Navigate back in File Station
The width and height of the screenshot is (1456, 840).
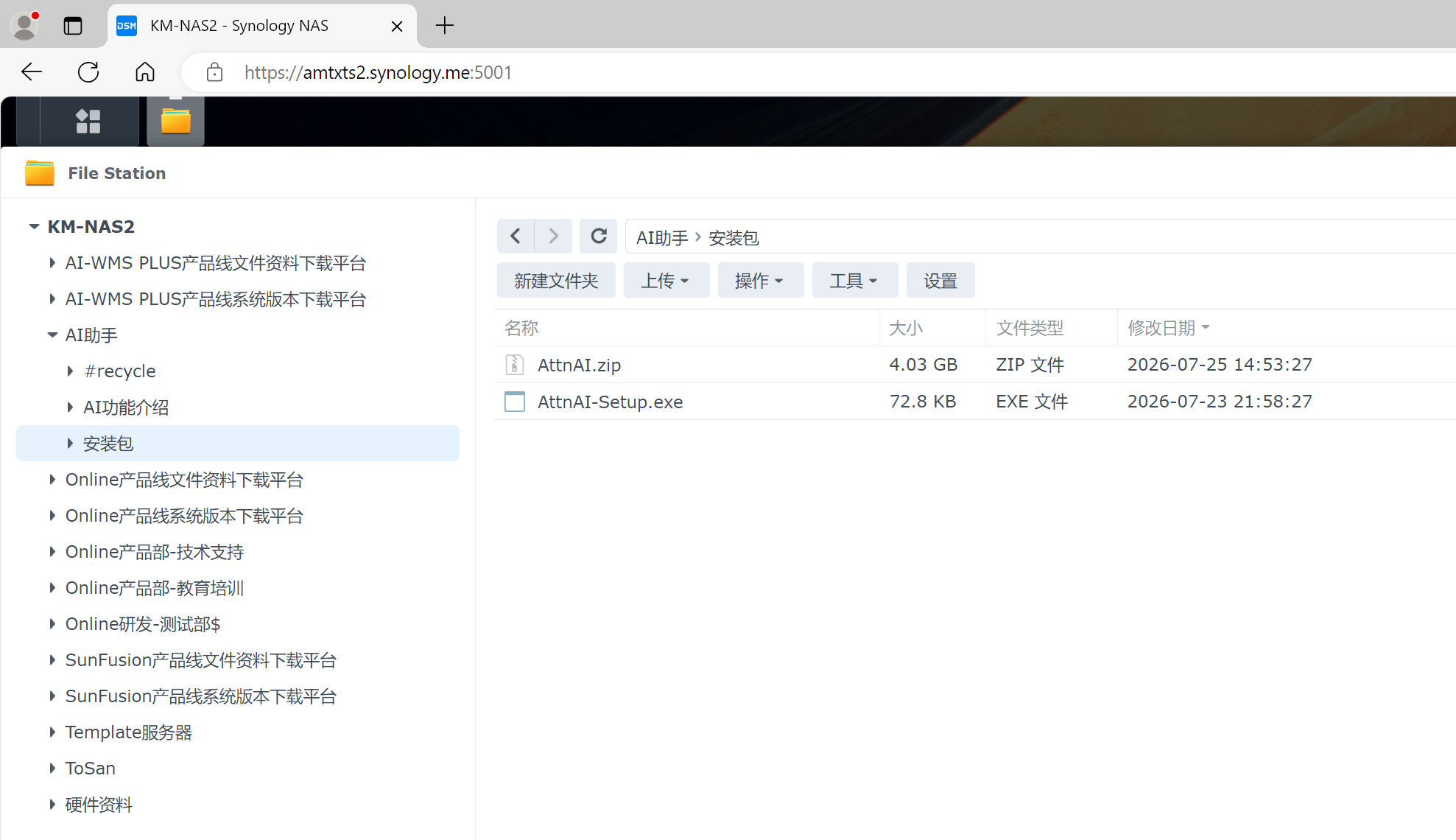(516, 237)
